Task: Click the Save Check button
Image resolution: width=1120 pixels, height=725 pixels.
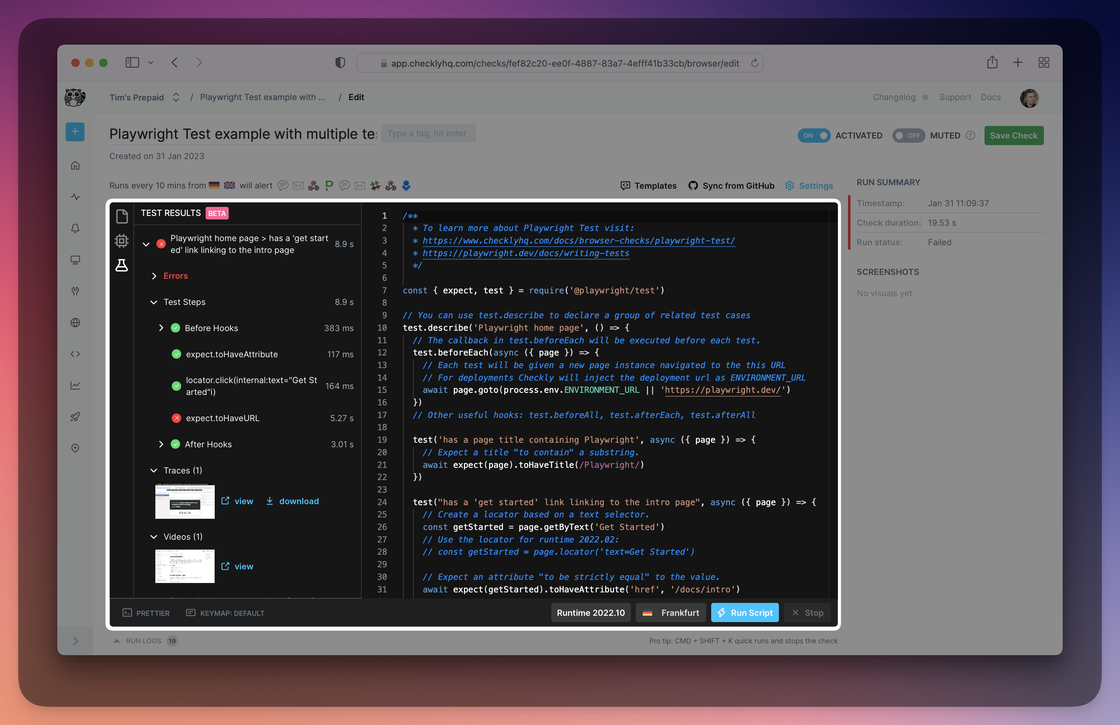Action: (1013, 135)
